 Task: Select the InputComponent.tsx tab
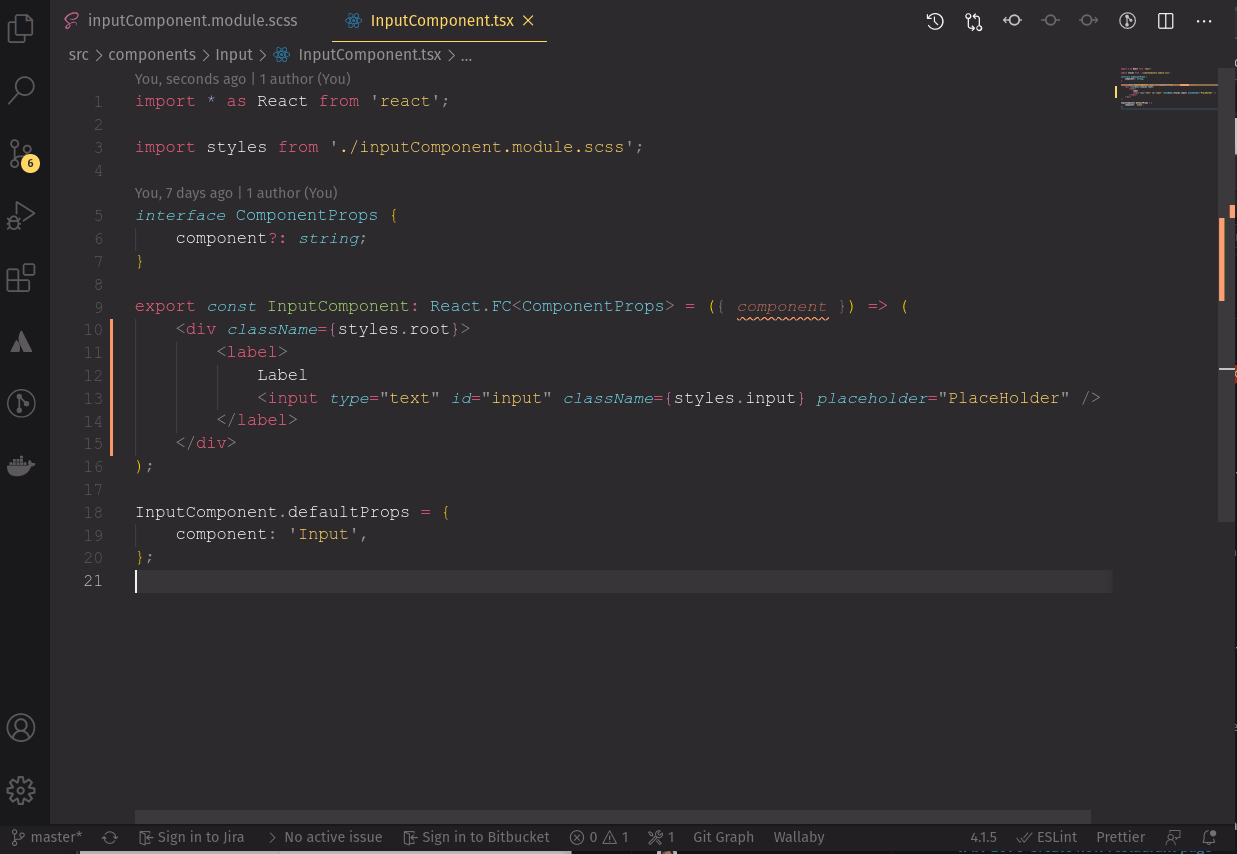click(440, 20)
